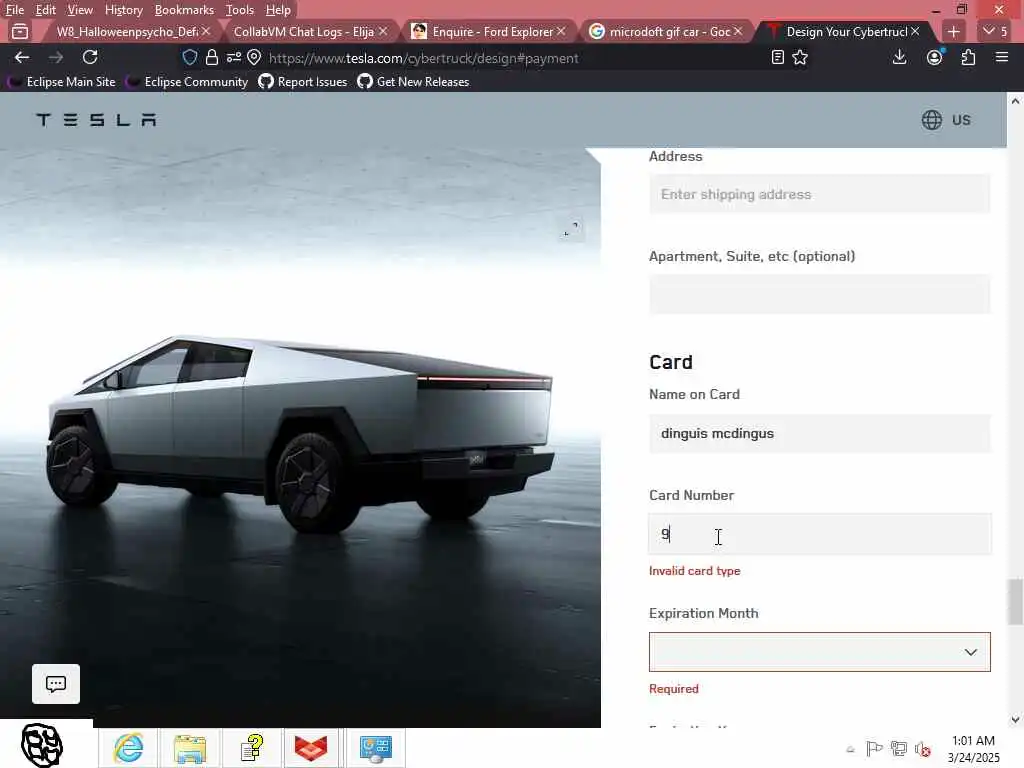This screenshot has height=768, width=1024.
Task: Open the tracking protection shield icon
Action: pos(189,57)
